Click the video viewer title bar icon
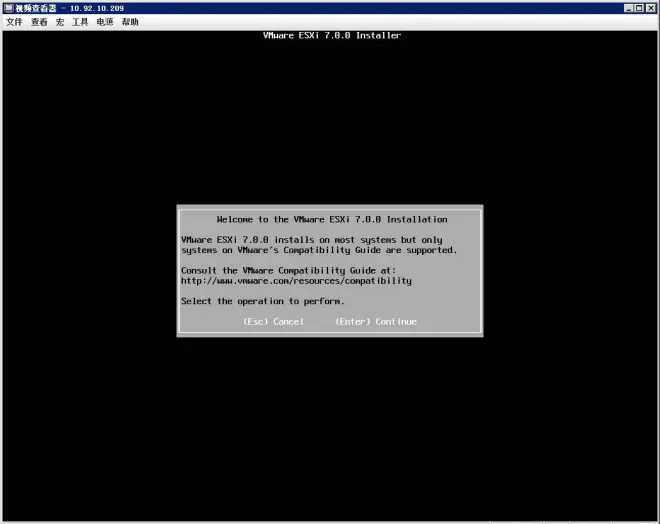The image size is (660, 524). coord(9,8)
